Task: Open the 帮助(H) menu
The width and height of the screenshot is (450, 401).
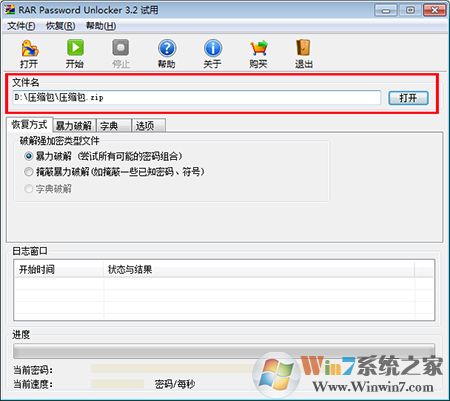Action: [101, 26]
